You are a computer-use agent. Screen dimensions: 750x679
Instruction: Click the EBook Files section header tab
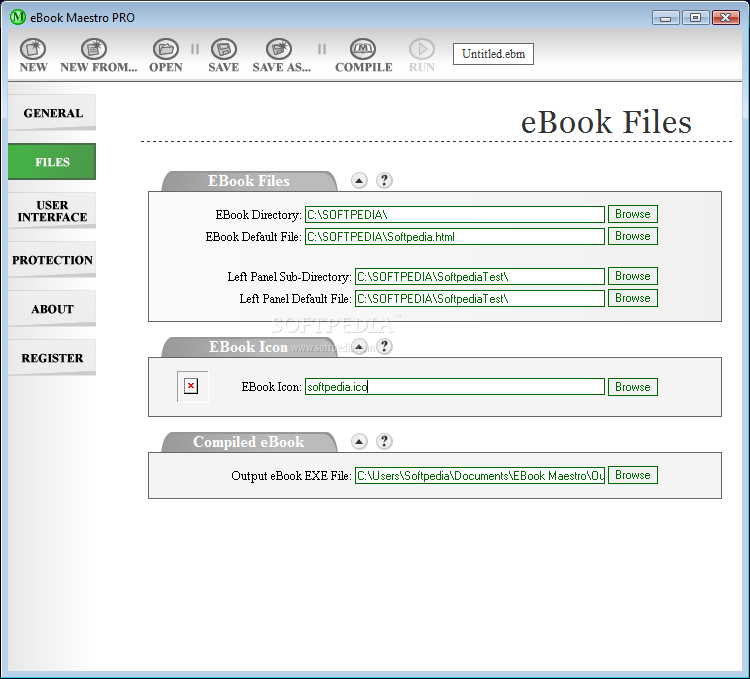tap(249, 181)
